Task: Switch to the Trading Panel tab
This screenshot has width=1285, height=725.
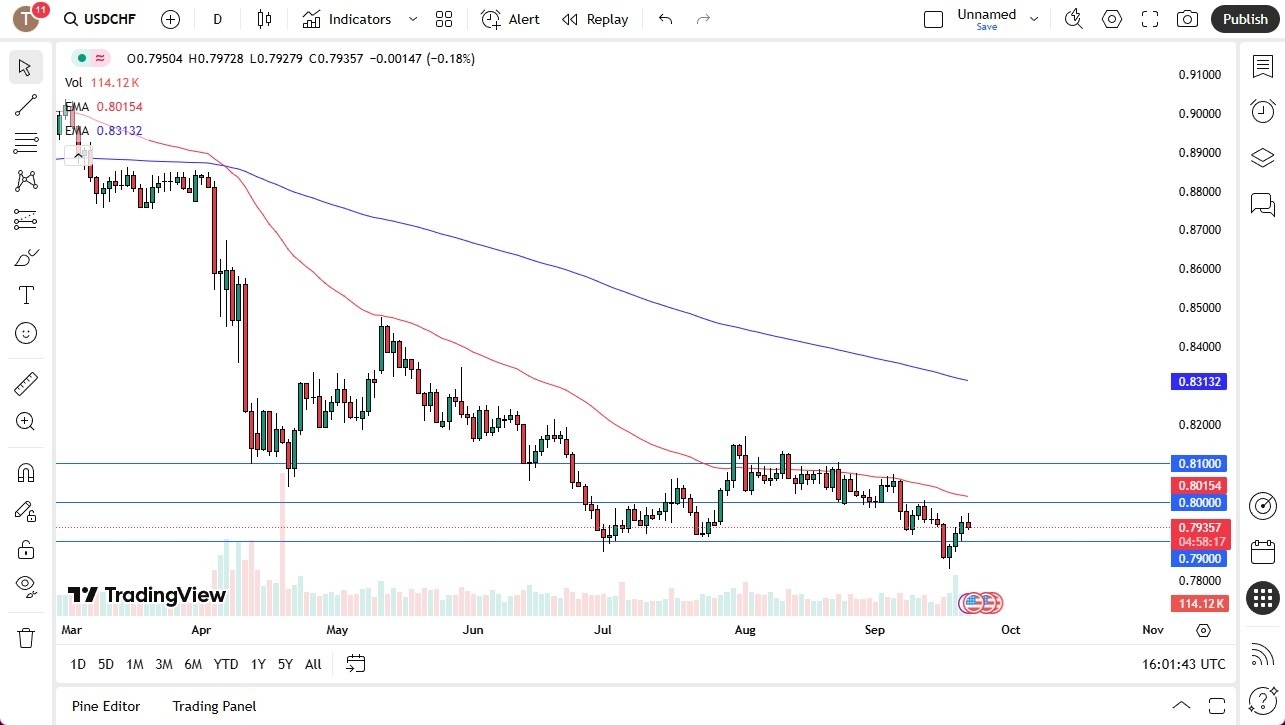Action: [213, 706]
